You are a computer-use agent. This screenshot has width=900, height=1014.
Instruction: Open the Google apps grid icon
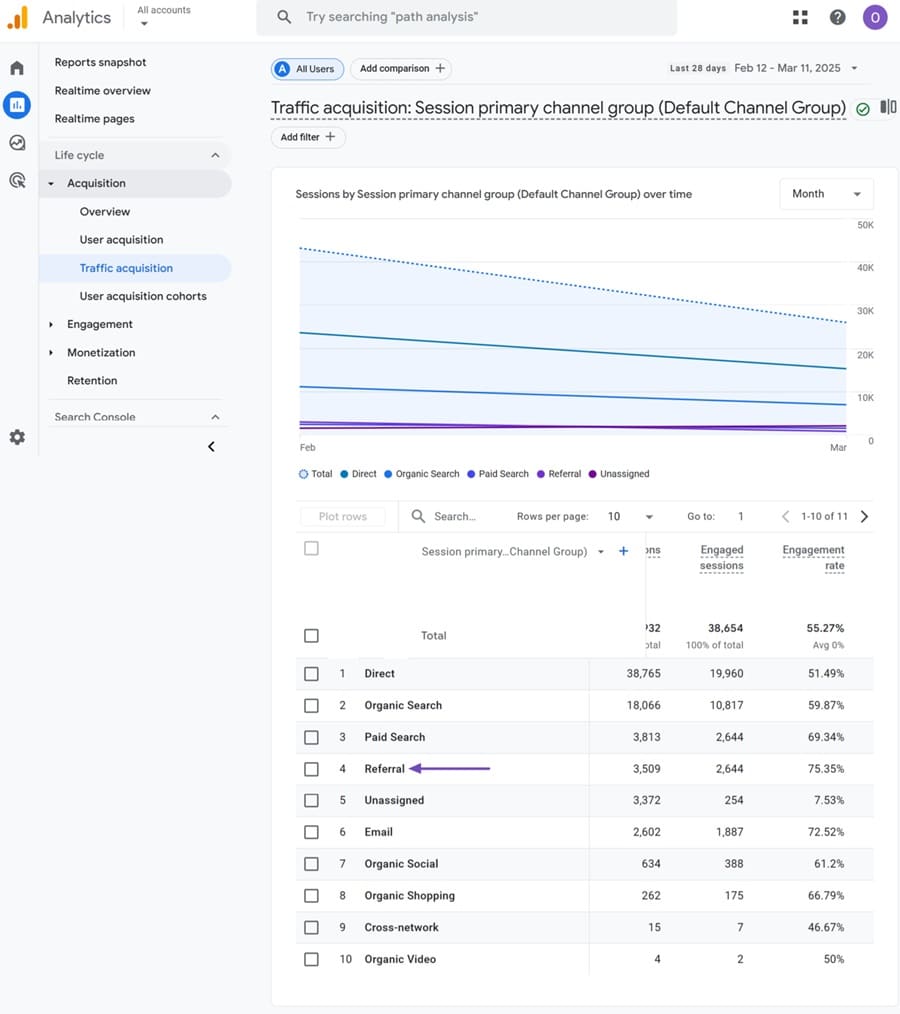click(800, 17)
